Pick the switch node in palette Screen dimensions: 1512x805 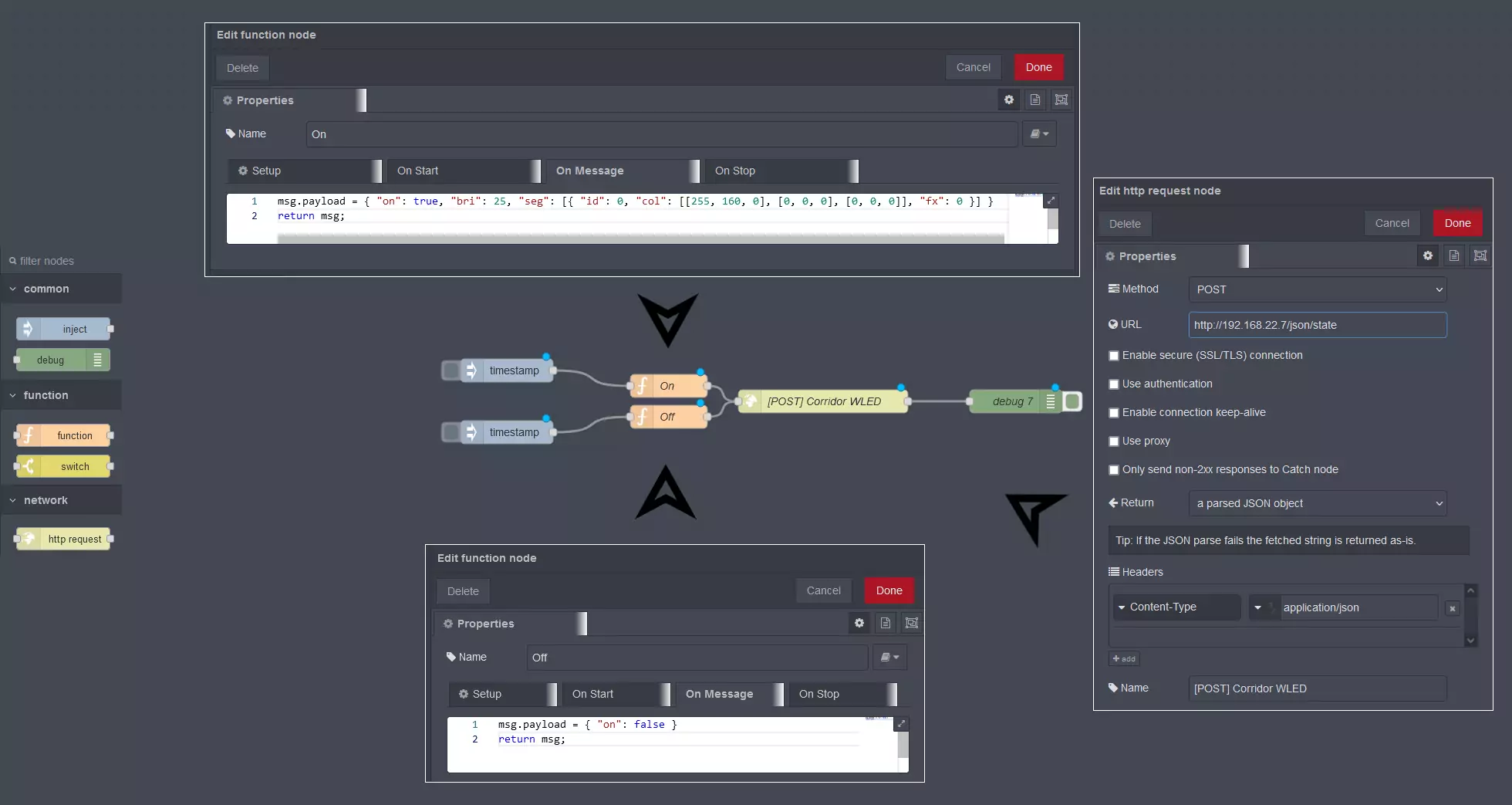63,466
